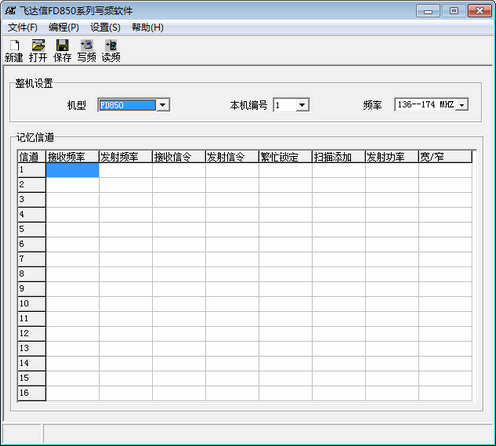Select channel row header 7
This screenshot has width=496, height=446.
coord(32,259)
